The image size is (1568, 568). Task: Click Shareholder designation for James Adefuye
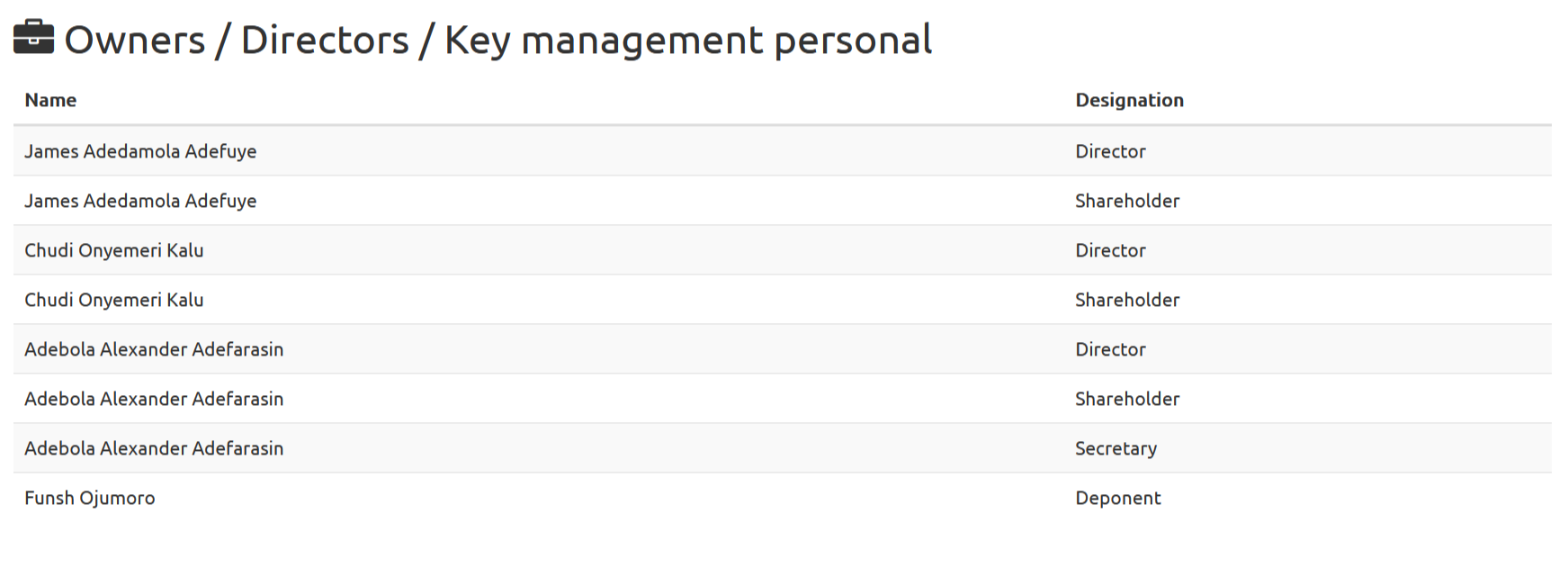[x=1127, y=201]
